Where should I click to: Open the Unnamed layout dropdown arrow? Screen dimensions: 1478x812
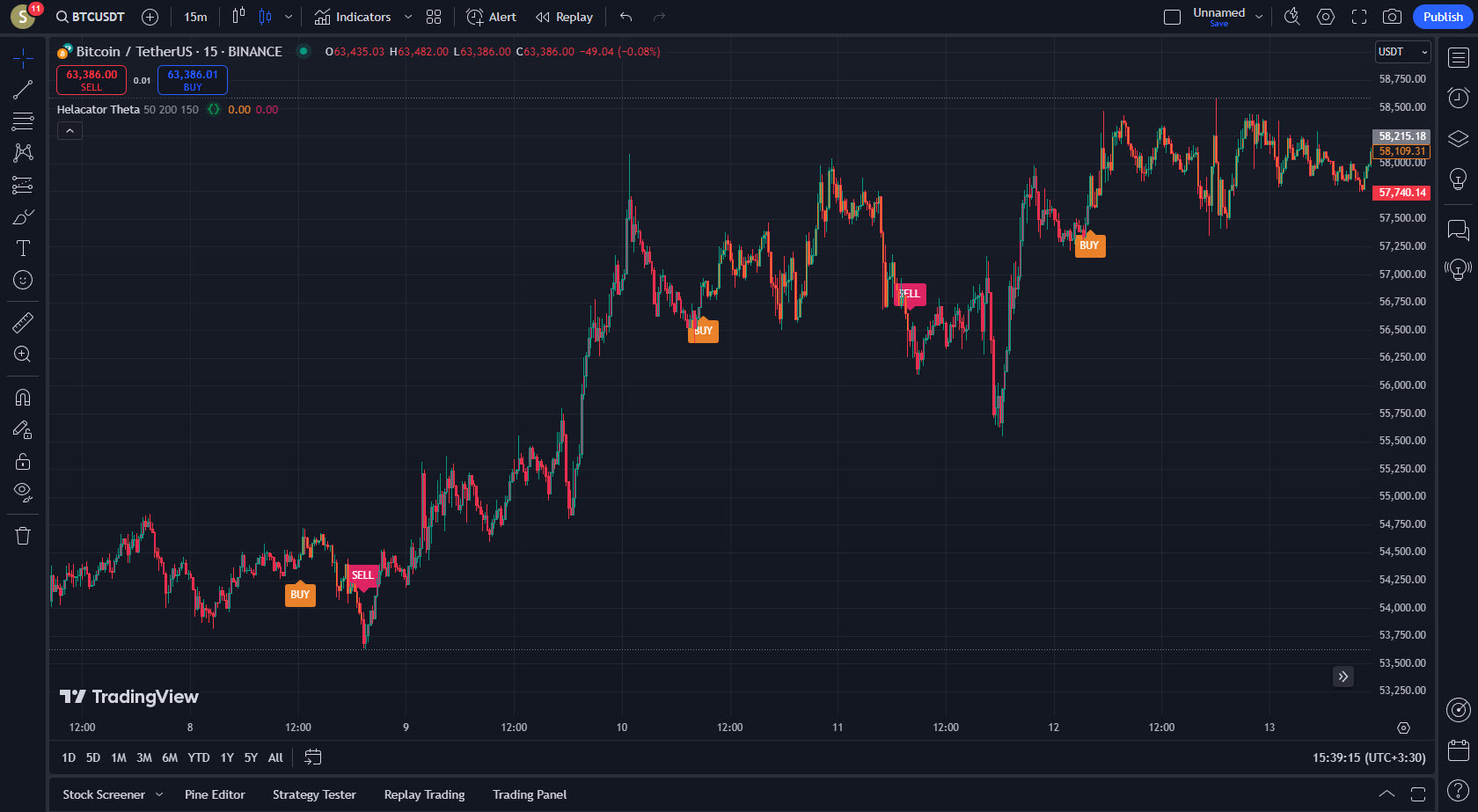click(1259, 17)
